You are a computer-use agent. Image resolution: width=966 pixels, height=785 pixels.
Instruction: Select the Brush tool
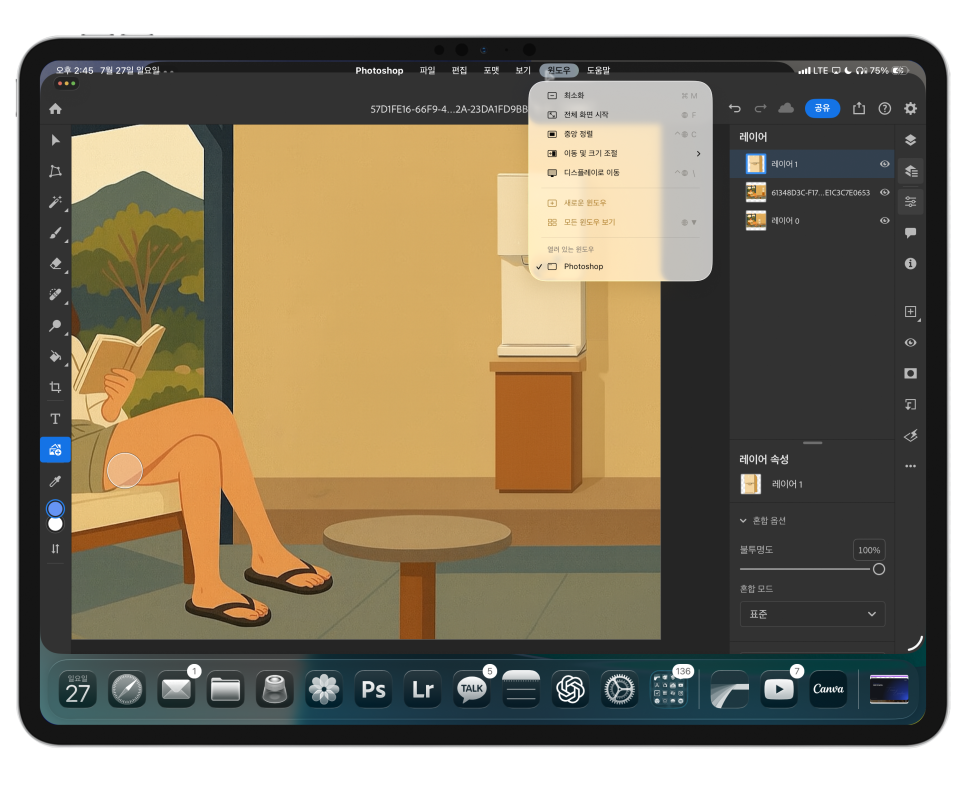click(x=55, y=233)
